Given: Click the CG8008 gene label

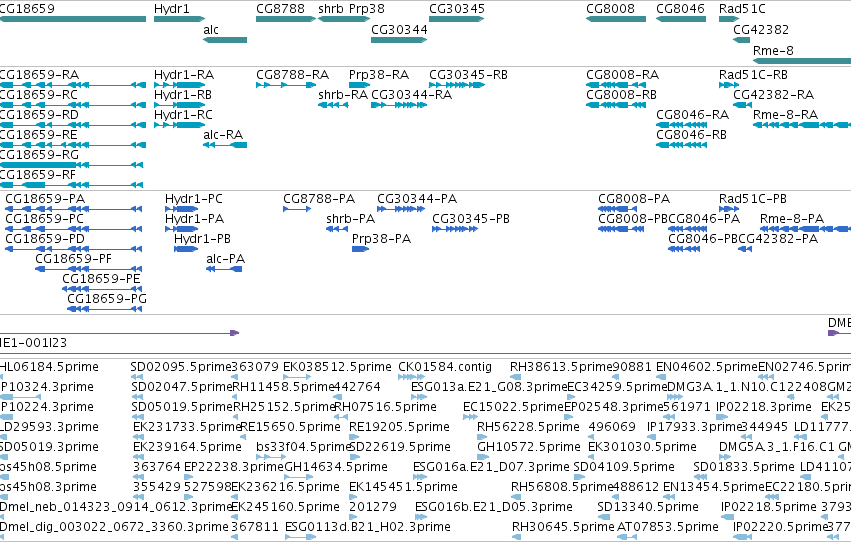Looking at the screenshot, I should [x=610, y=9].
